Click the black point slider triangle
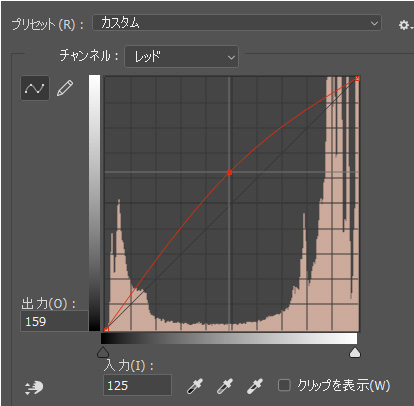 tap(103, 352)
